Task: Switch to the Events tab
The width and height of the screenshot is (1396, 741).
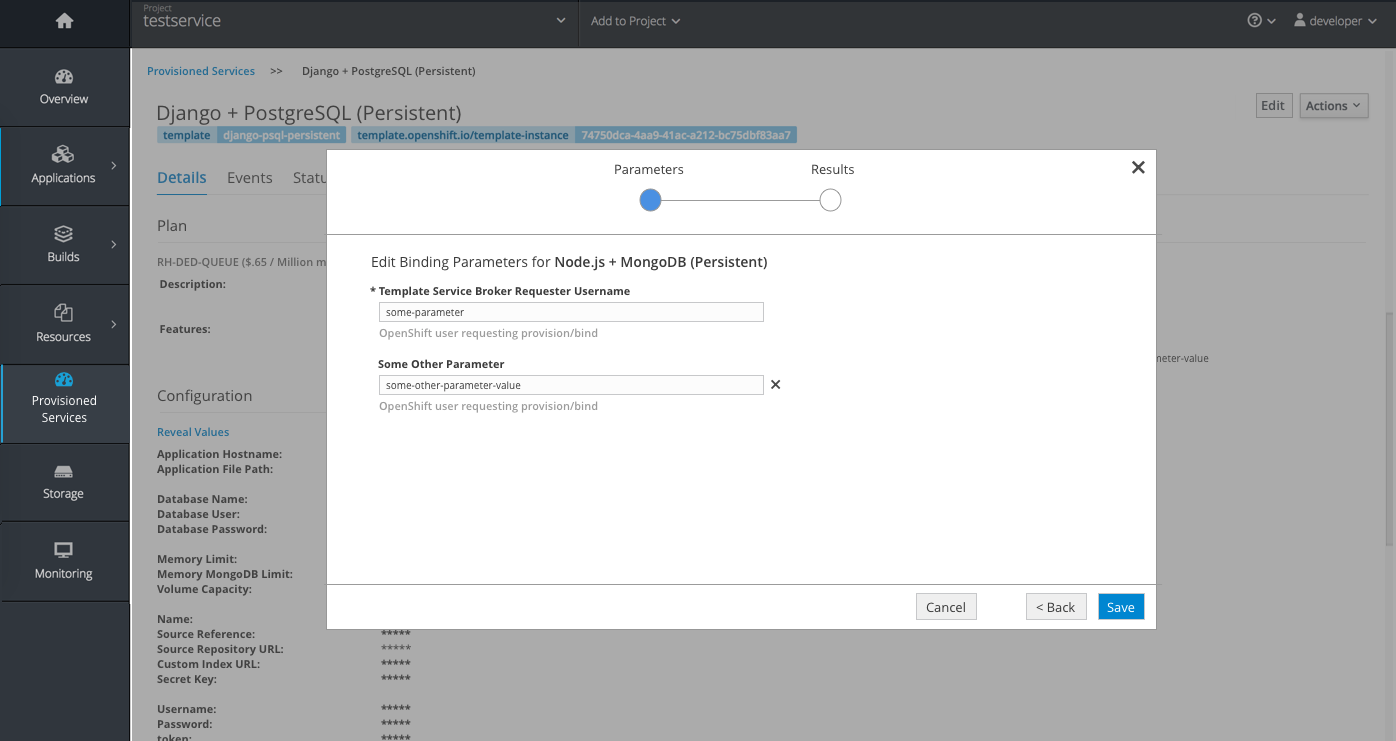Action: pos(250,178)
